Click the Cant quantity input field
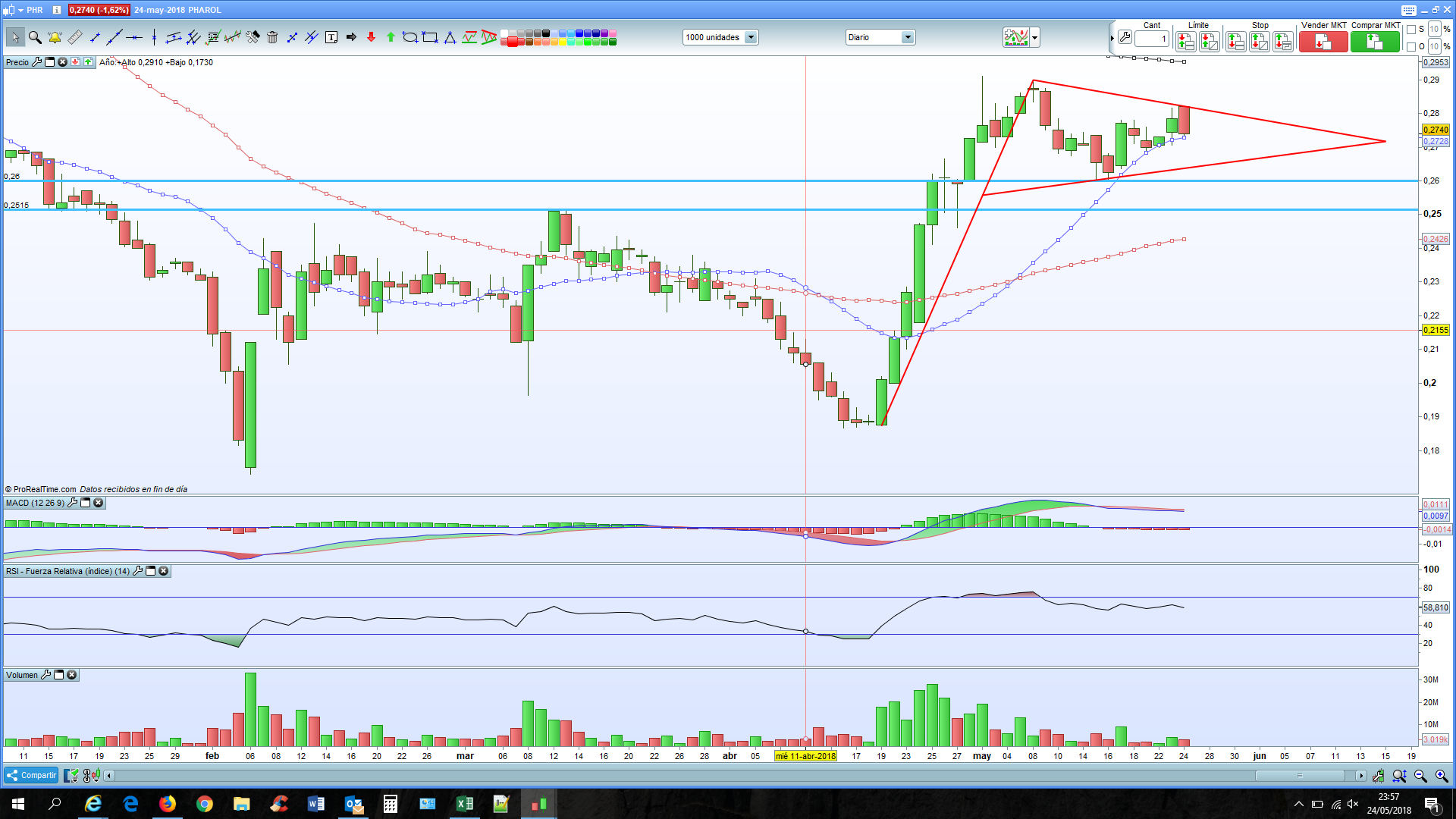 pyautogui.click(x=1151, y=39)
